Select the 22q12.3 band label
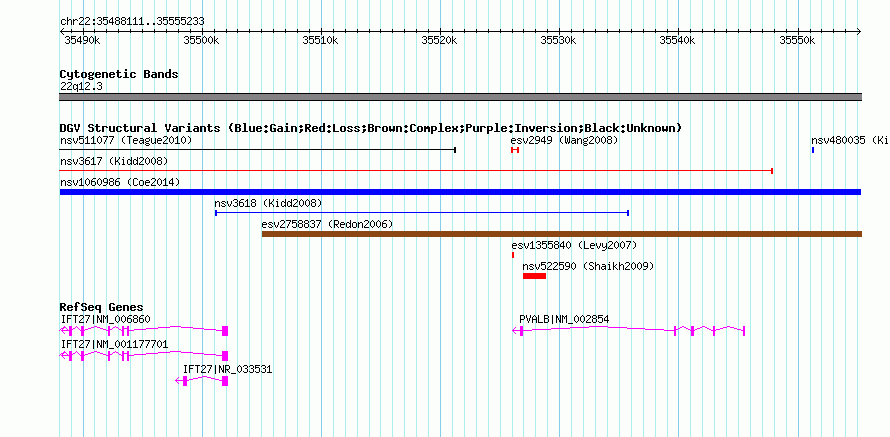Screen dimensions: 890x437 tap(81, 87)
